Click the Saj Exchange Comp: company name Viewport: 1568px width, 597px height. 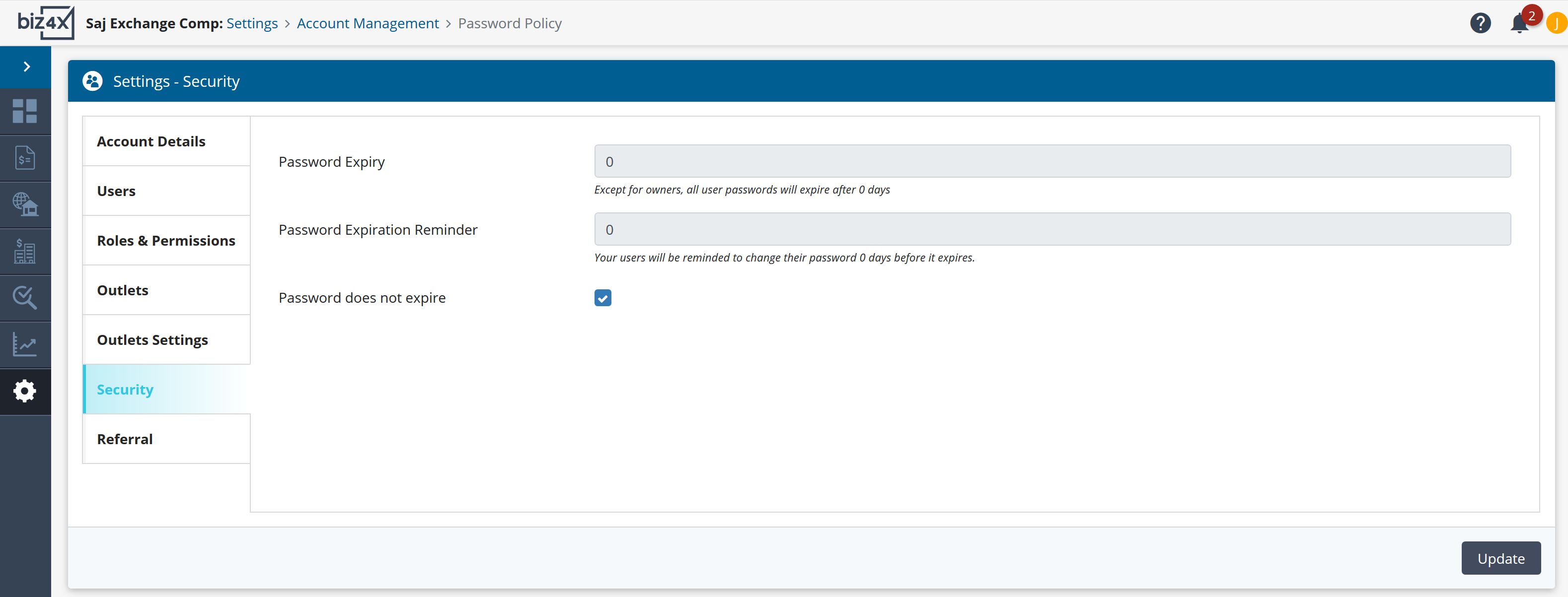click(x=154, y=23)
